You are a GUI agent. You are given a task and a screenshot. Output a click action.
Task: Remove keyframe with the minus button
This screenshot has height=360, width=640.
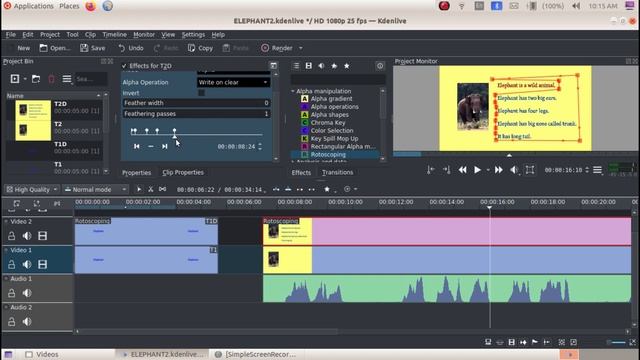point(151,146)
